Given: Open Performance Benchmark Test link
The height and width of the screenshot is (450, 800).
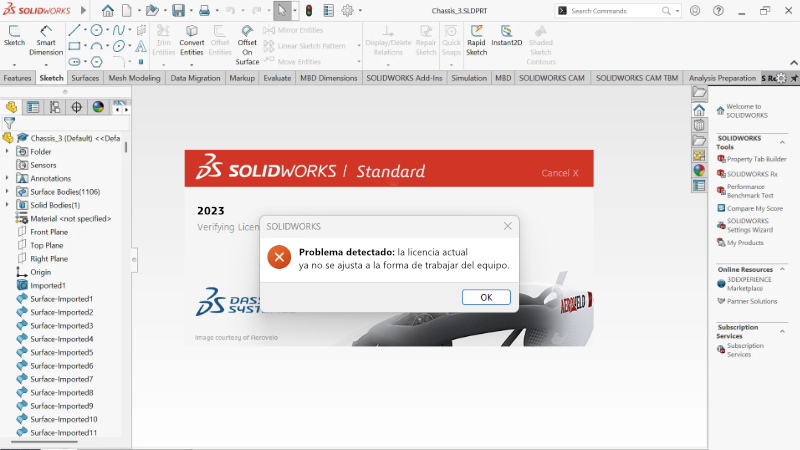Looking at the screenshot, I should point(750,191).
